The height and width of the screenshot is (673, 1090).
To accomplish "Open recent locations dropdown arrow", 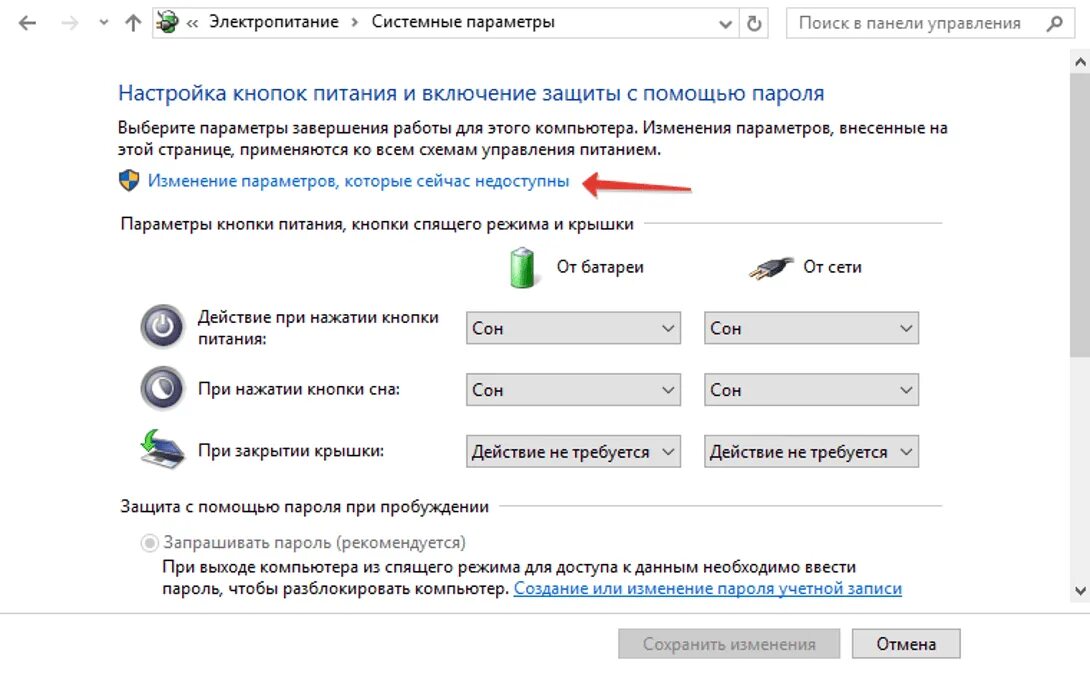I will (x=104, y=23).
